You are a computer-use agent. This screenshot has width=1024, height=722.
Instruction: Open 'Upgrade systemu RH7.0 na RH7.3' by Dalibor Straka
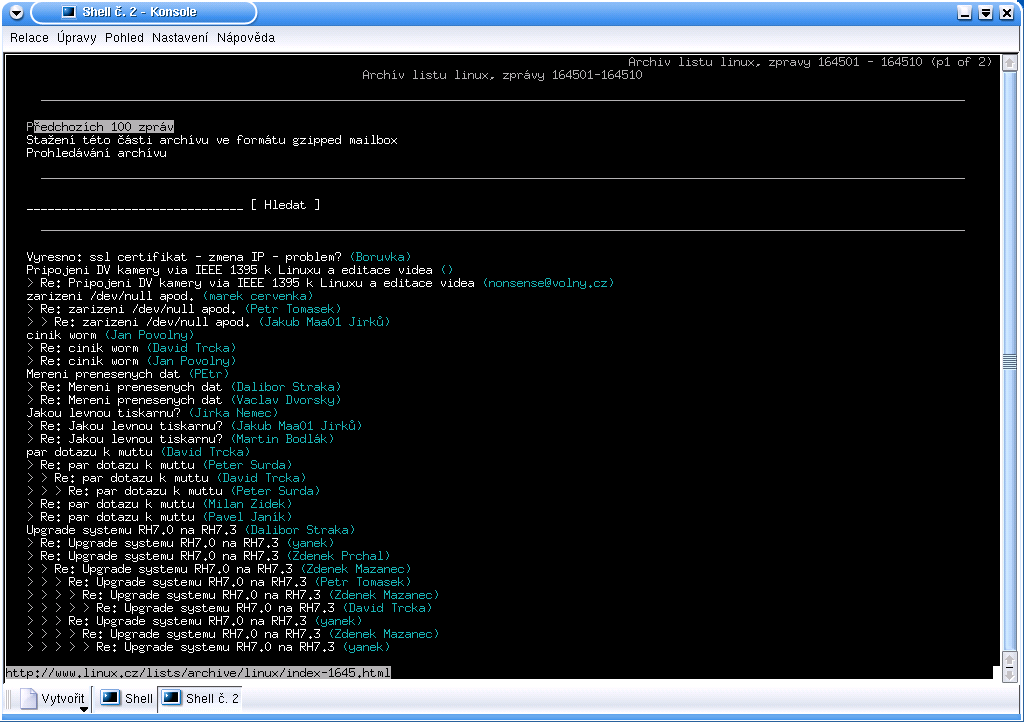coord(131,531)
